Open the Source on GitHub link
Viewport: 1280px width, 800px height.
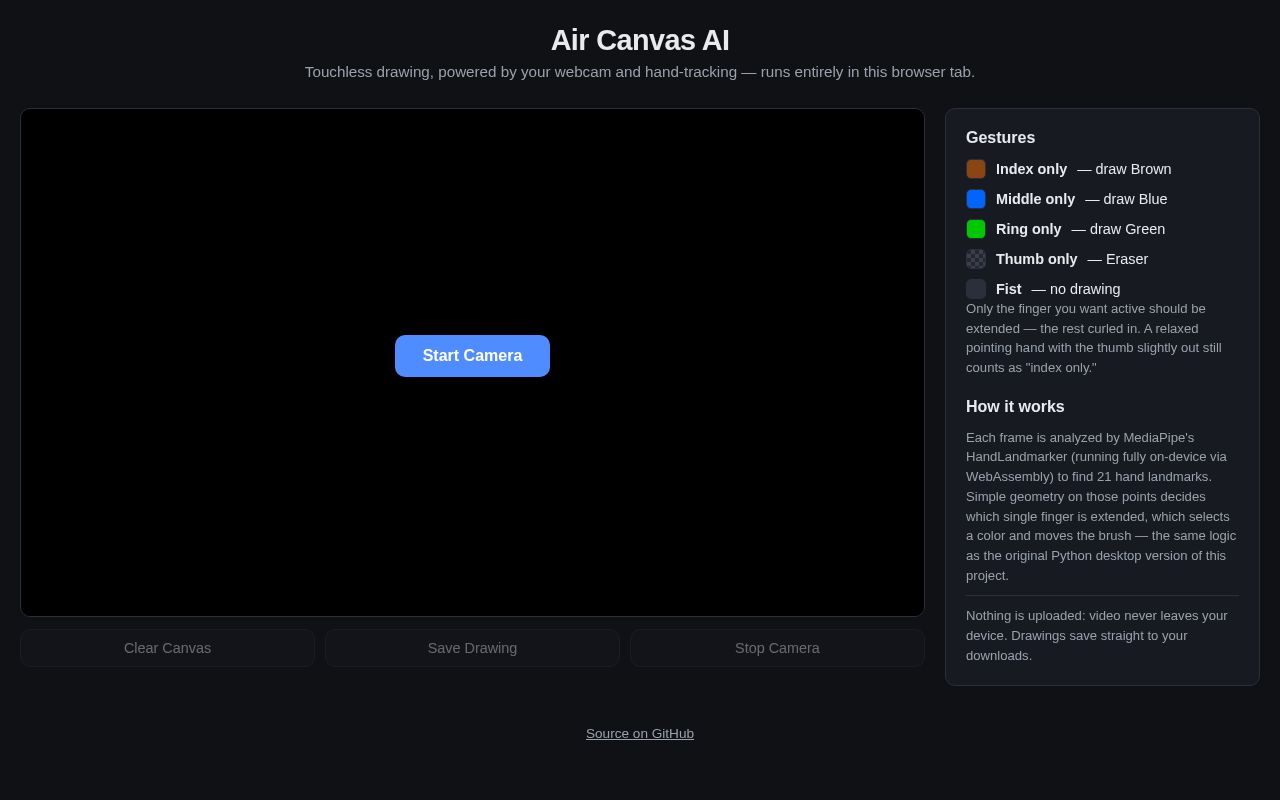(x=640, y=733)
